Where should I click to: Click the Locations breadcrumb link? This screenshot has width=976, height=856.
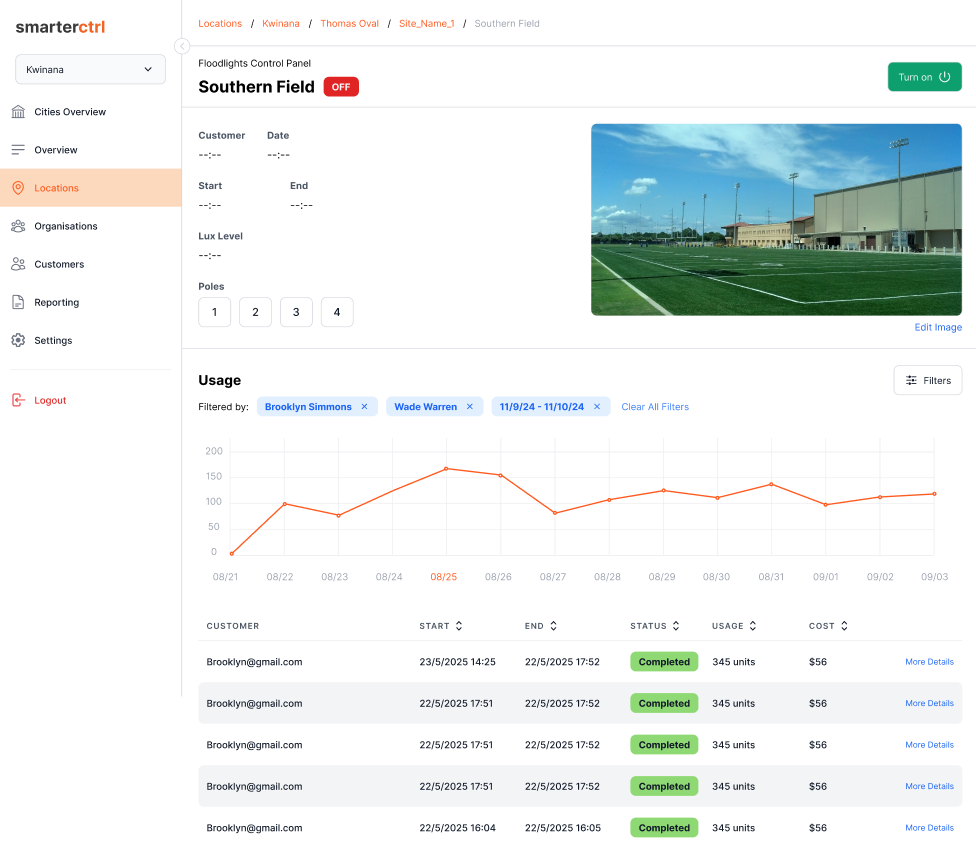point(220,24)
